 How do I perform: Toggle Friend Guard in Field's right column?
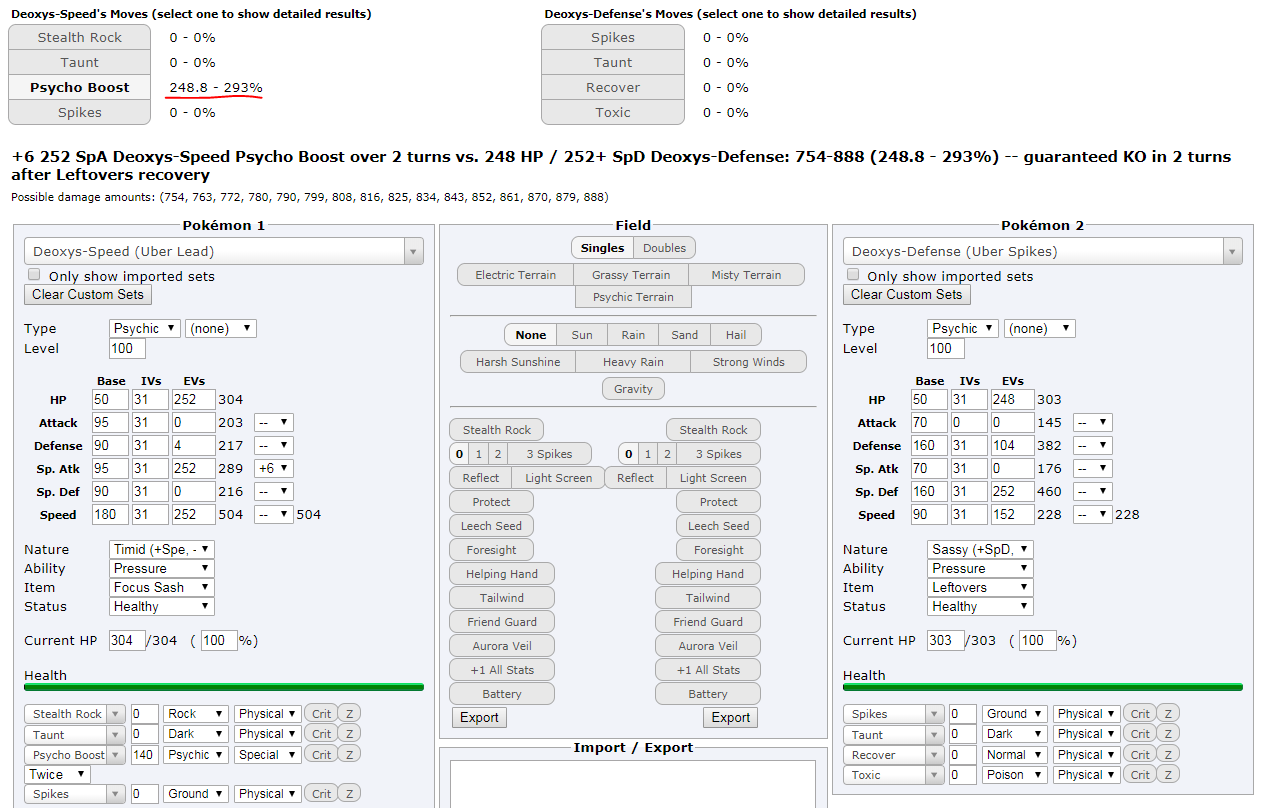708,622
